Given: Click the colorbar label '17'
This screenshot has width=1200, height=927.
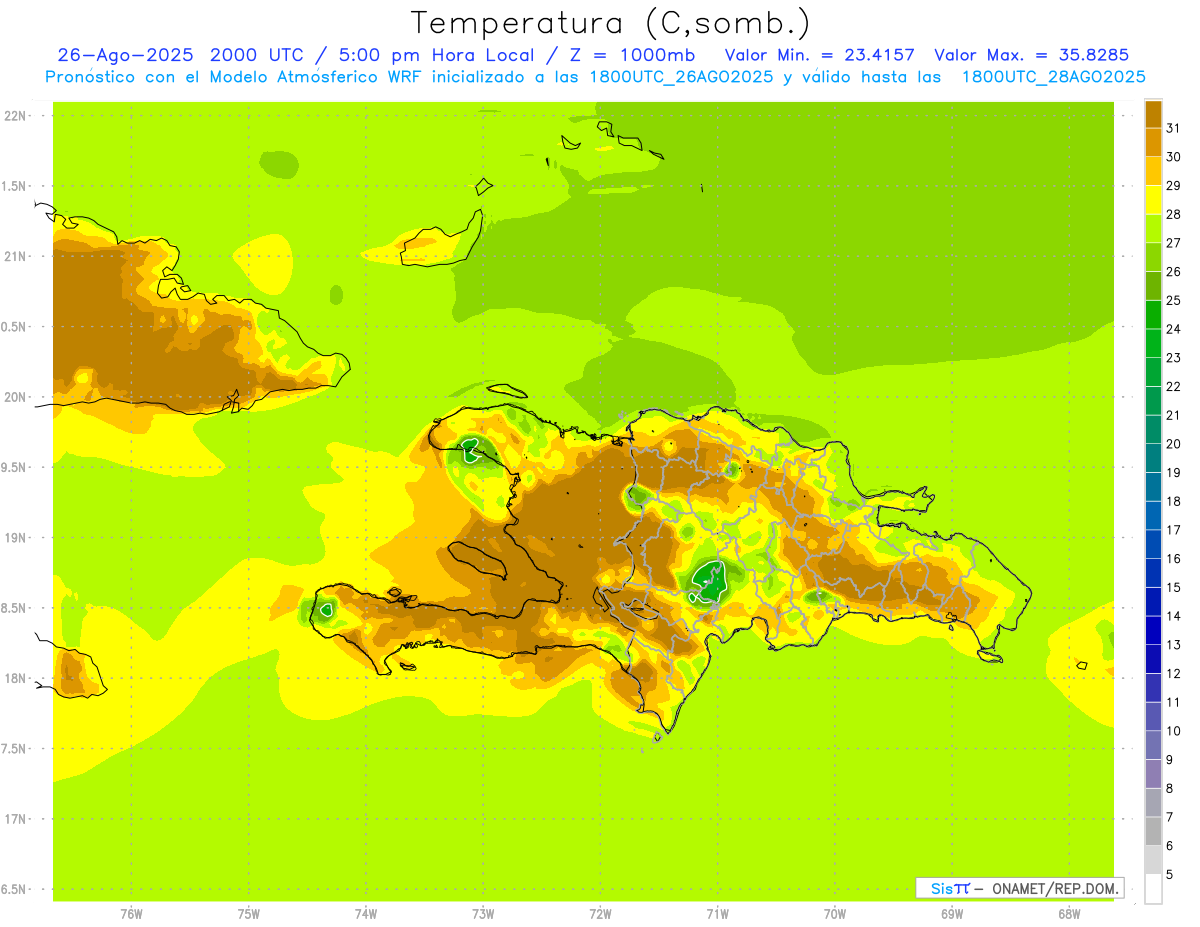Looking at the screenshot, I should point(1174,530).
